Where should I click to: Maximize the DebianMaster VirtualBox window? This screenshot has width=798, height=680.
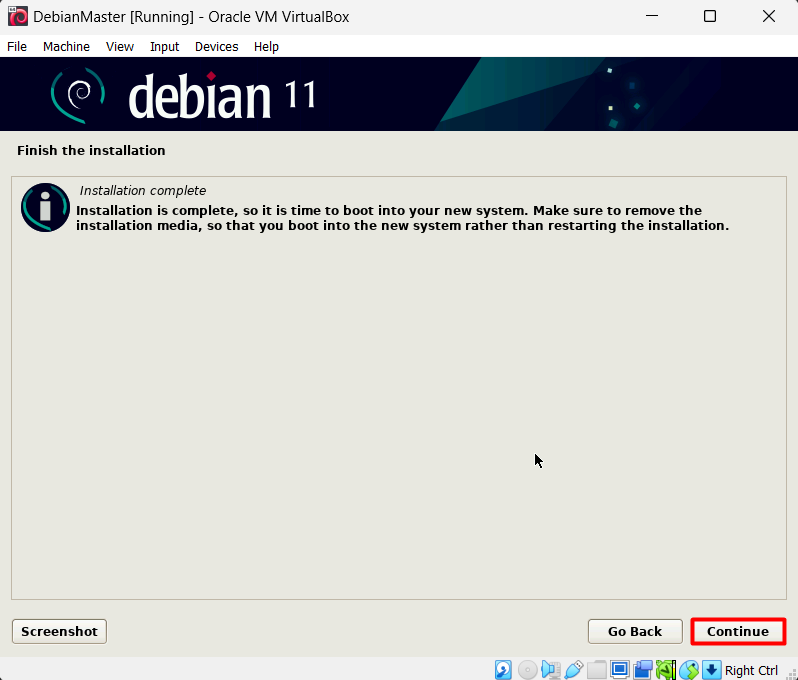pos(710,16)
